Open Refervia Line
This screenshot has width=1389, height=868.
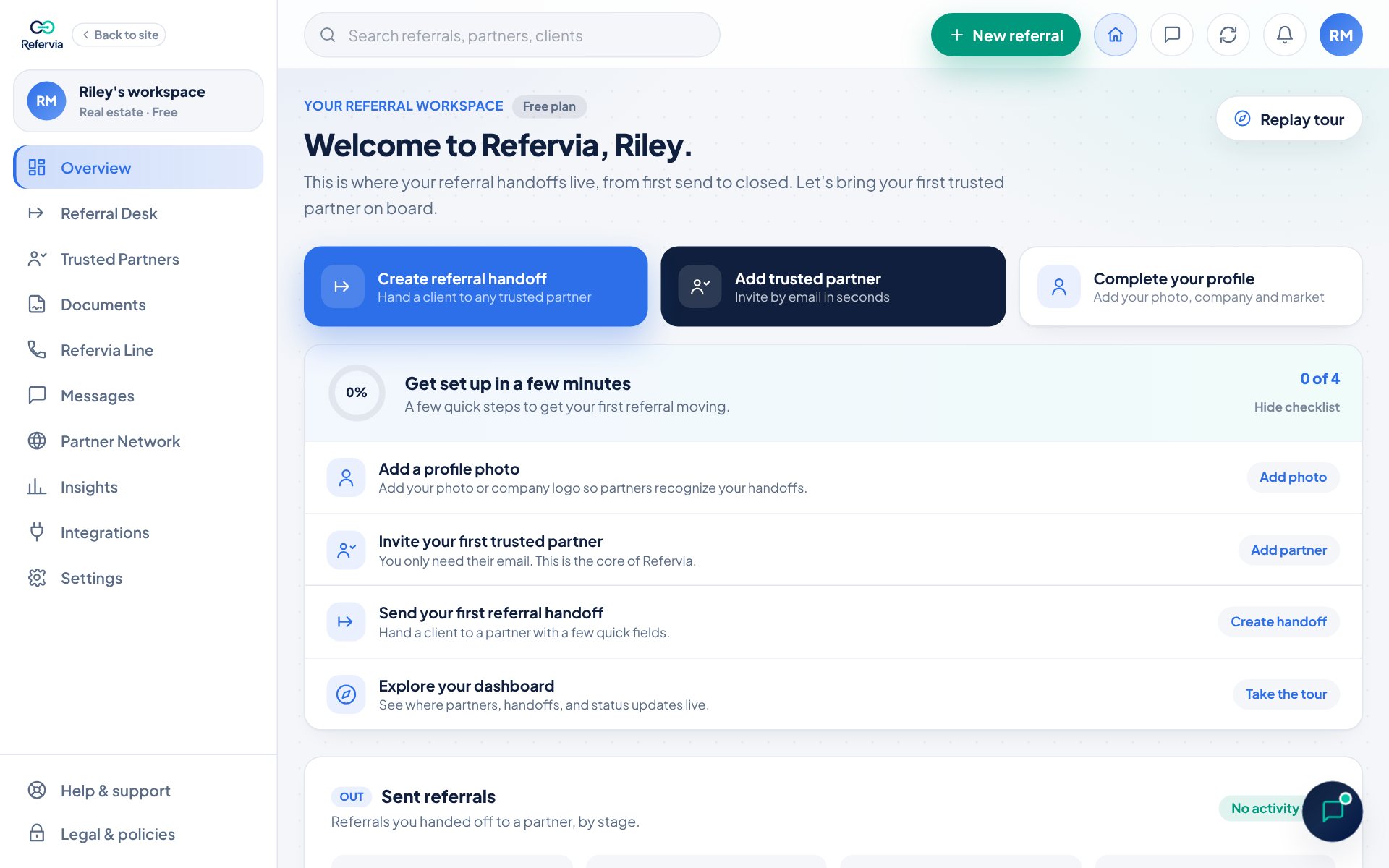click(138, 349)
